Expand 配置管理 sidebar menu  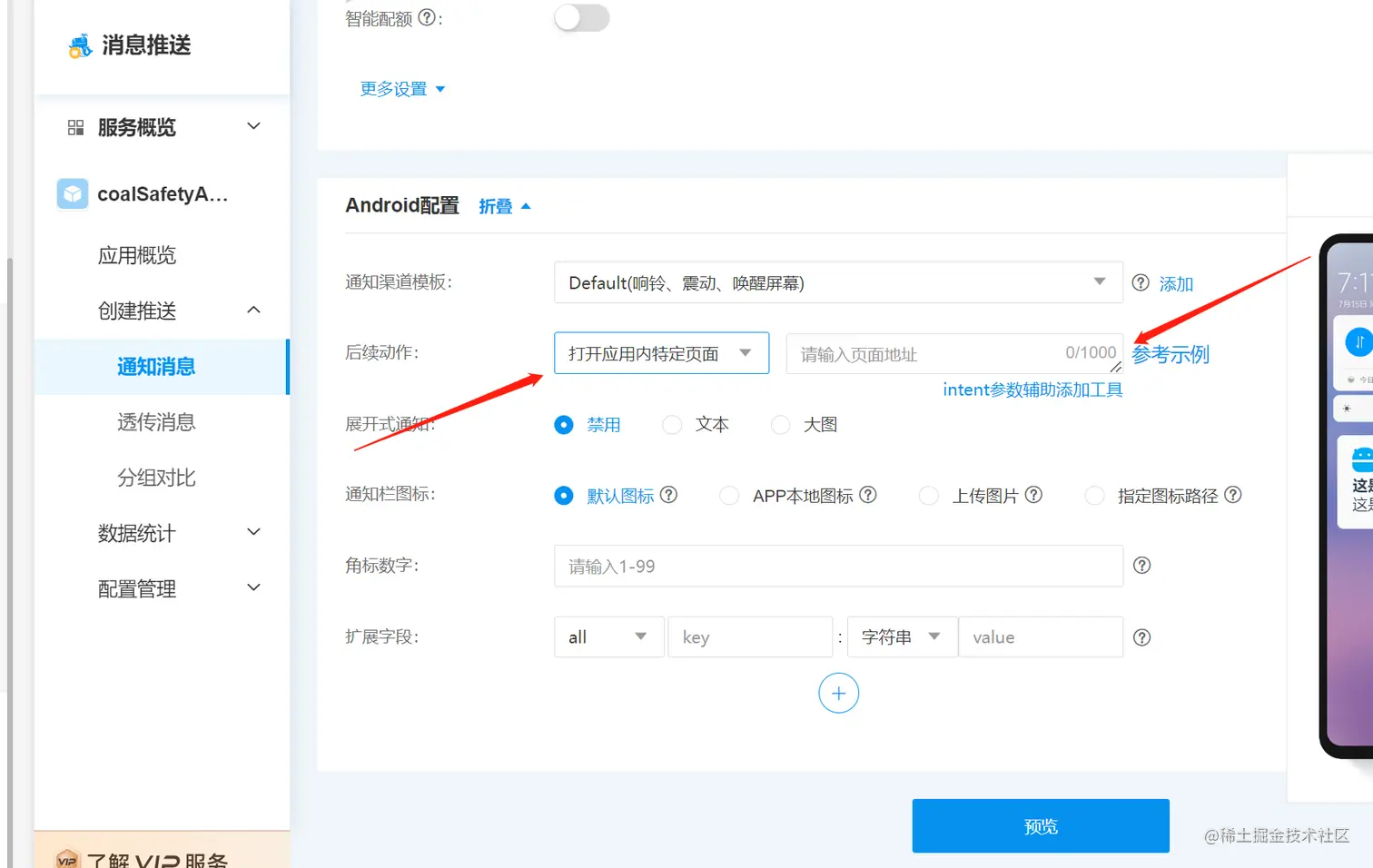tap(254, 587)
